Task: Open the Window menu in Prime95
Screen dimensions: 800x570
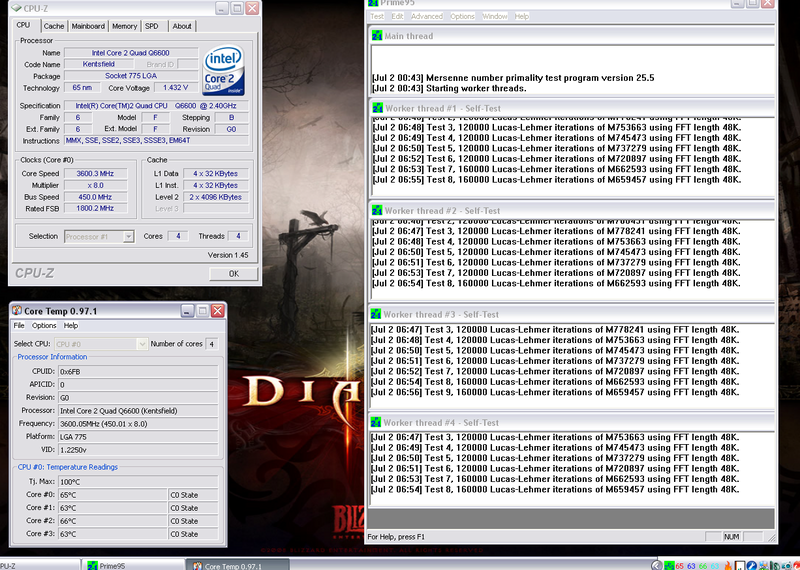Action: tap(495, 16)
